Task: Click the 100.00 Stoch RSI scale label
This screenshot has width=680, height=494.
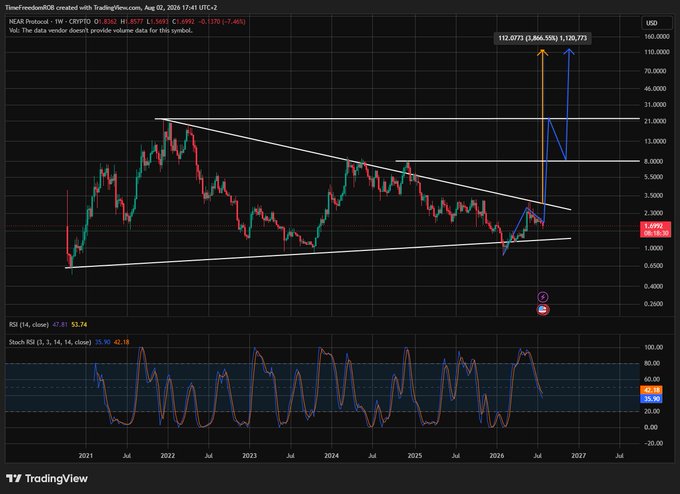Action: tap(654, 347)
